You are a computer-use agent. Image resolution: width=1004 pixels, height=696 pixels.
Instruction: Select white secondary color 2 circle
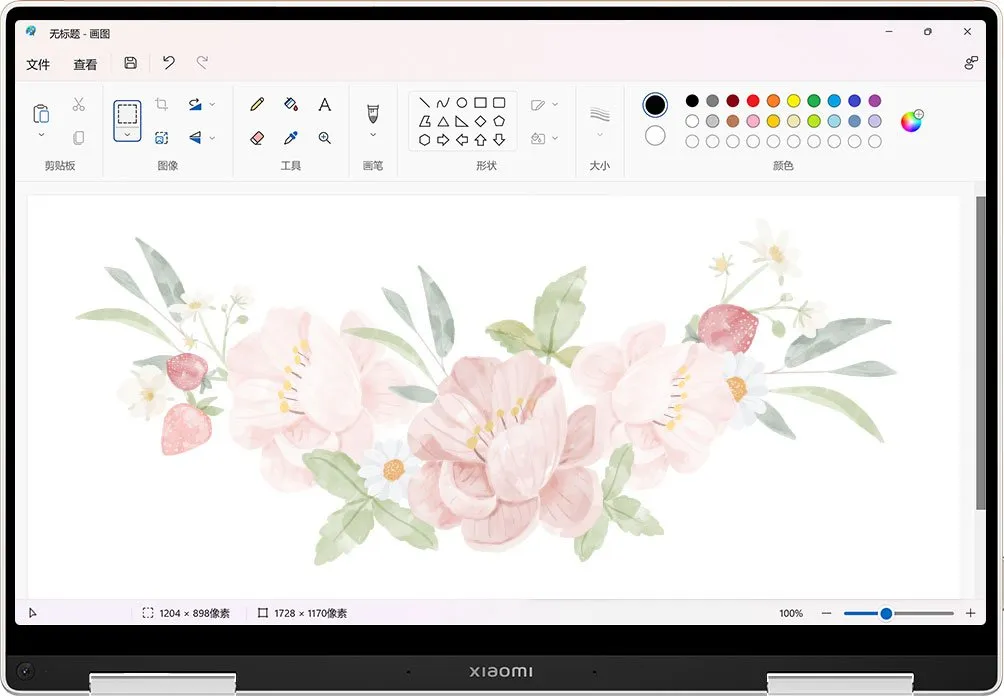coord(655,135)
